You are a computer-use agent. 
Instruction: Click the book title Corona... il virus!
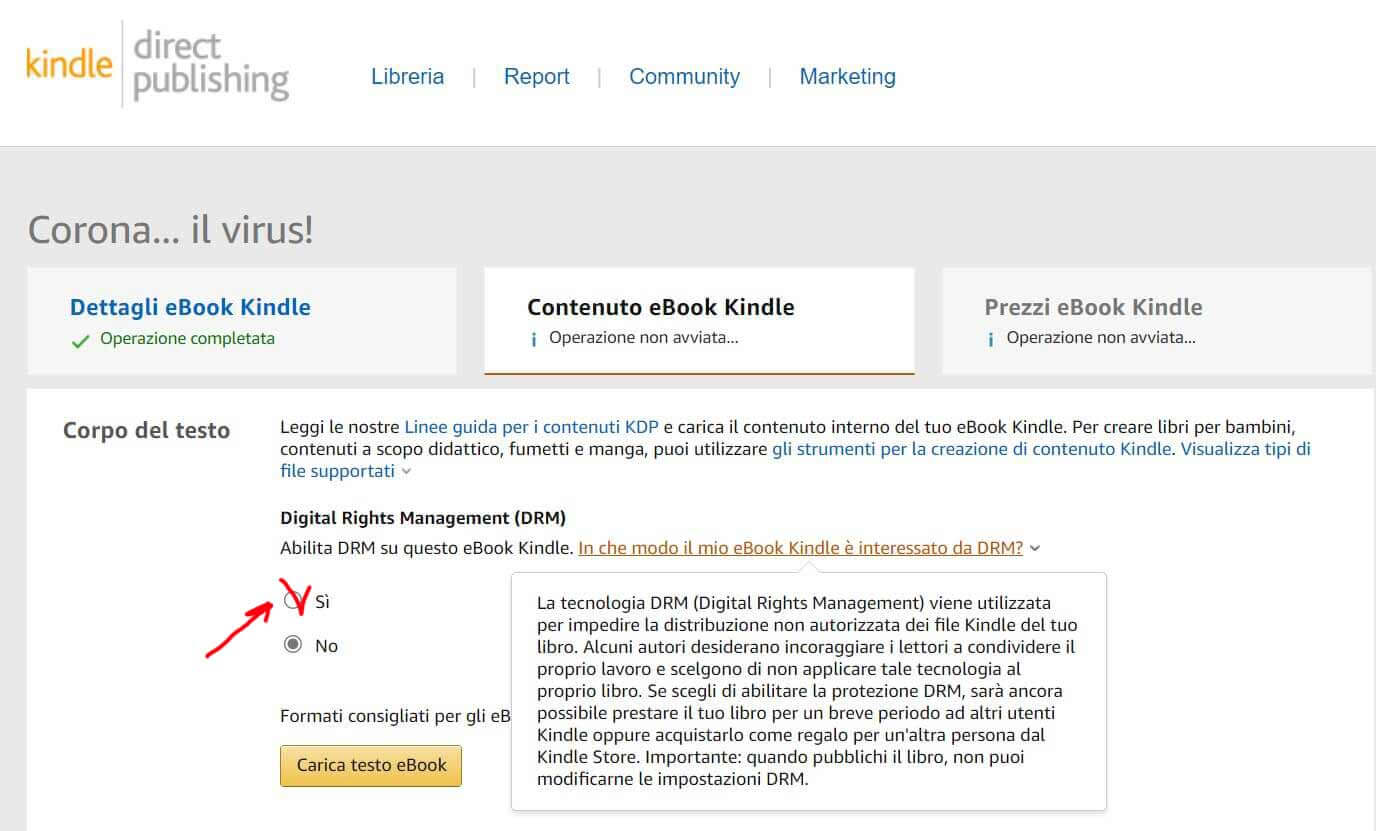(170, 230)
